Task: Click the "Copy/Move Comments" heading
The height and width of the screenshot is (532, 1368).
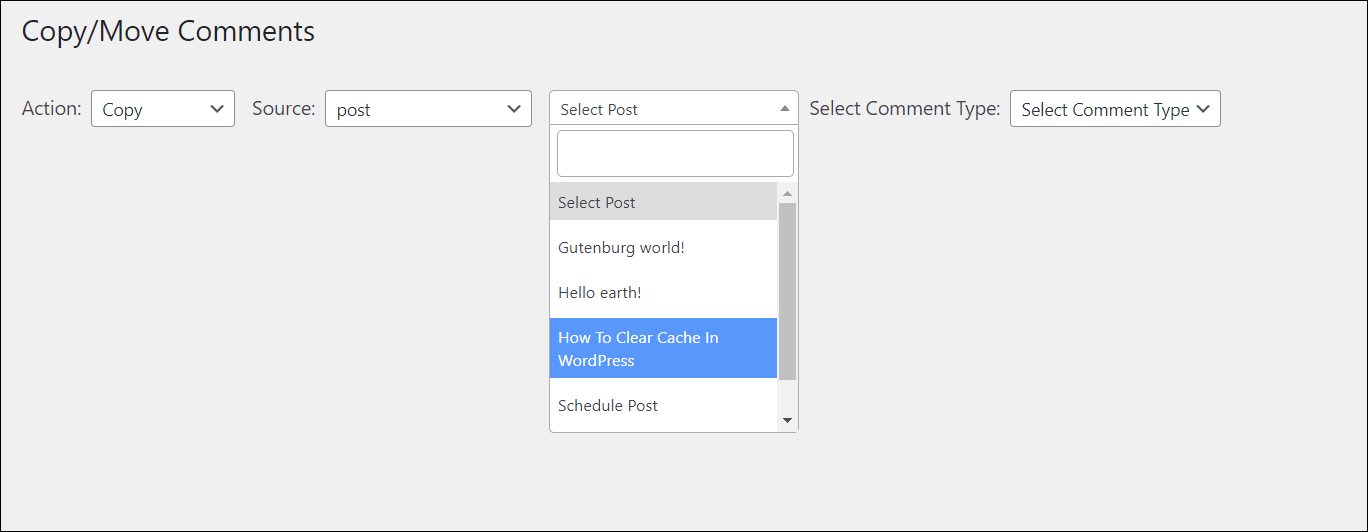Action: click(168, 31)
